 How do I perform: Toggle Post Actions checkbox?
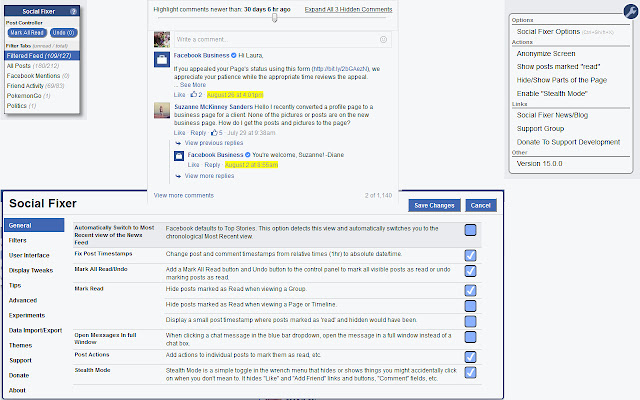[470, 357]
